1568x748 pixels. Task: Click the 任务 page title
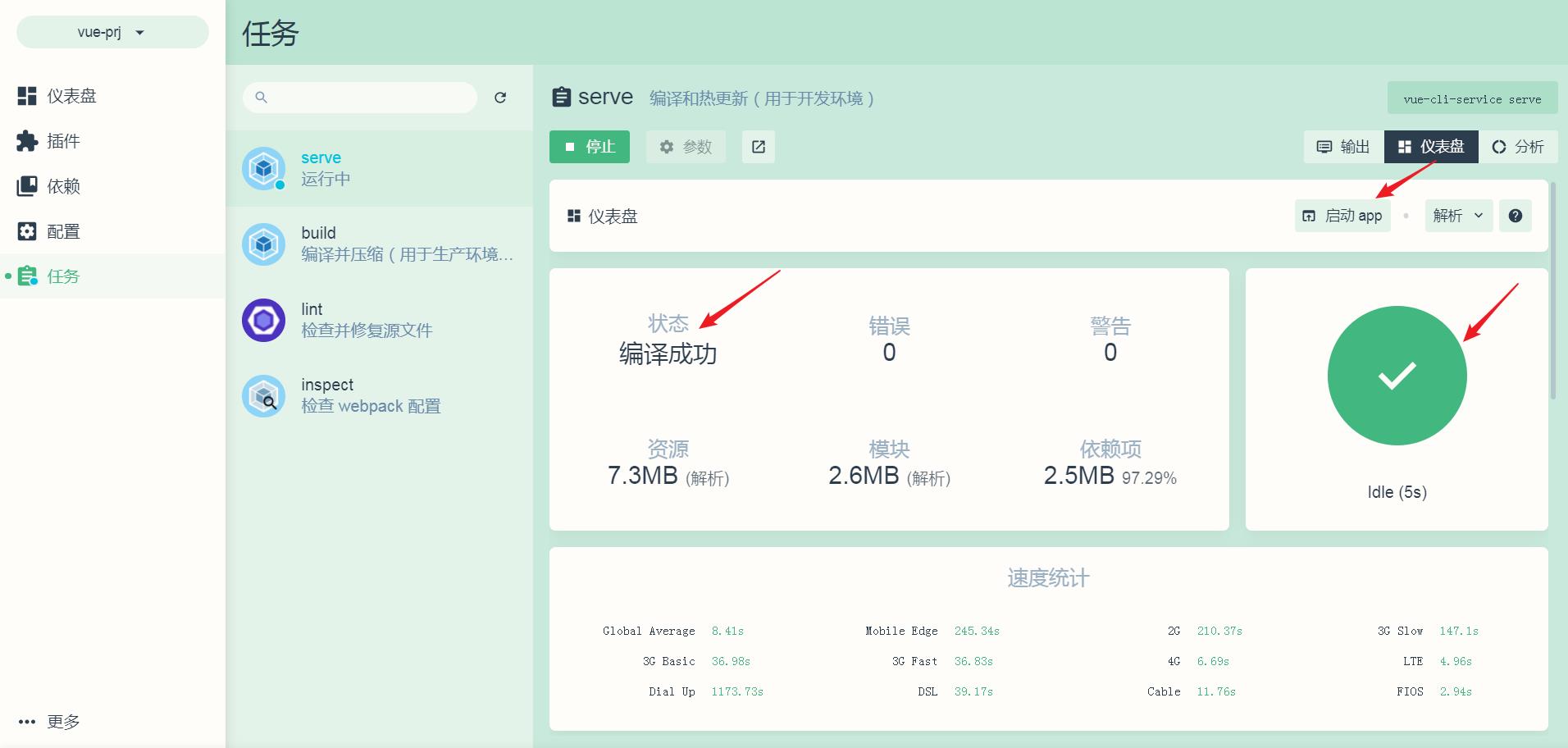(271, 34)
